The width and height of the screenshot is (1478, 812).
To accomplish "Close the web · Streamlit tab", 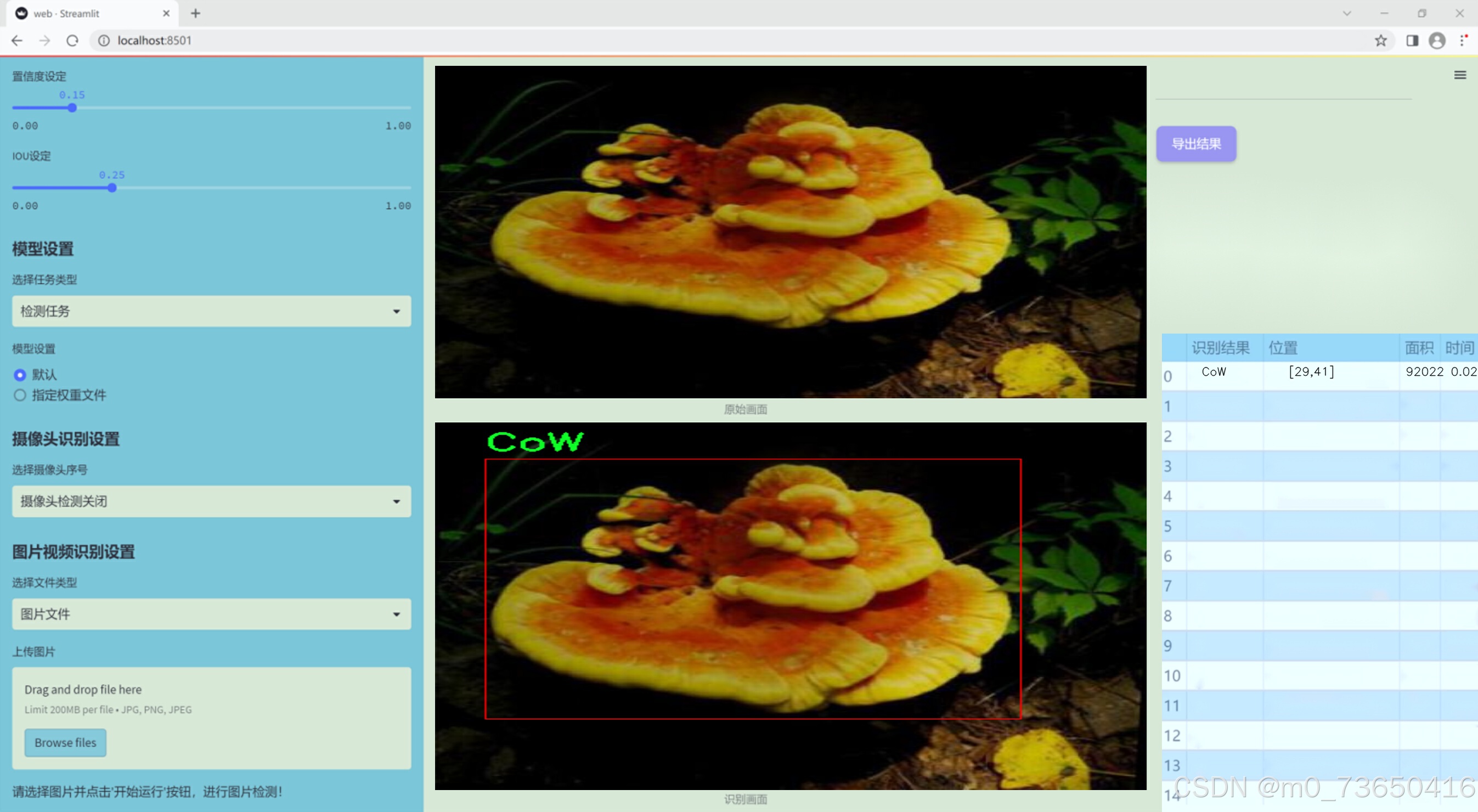I will coord(166,13).
